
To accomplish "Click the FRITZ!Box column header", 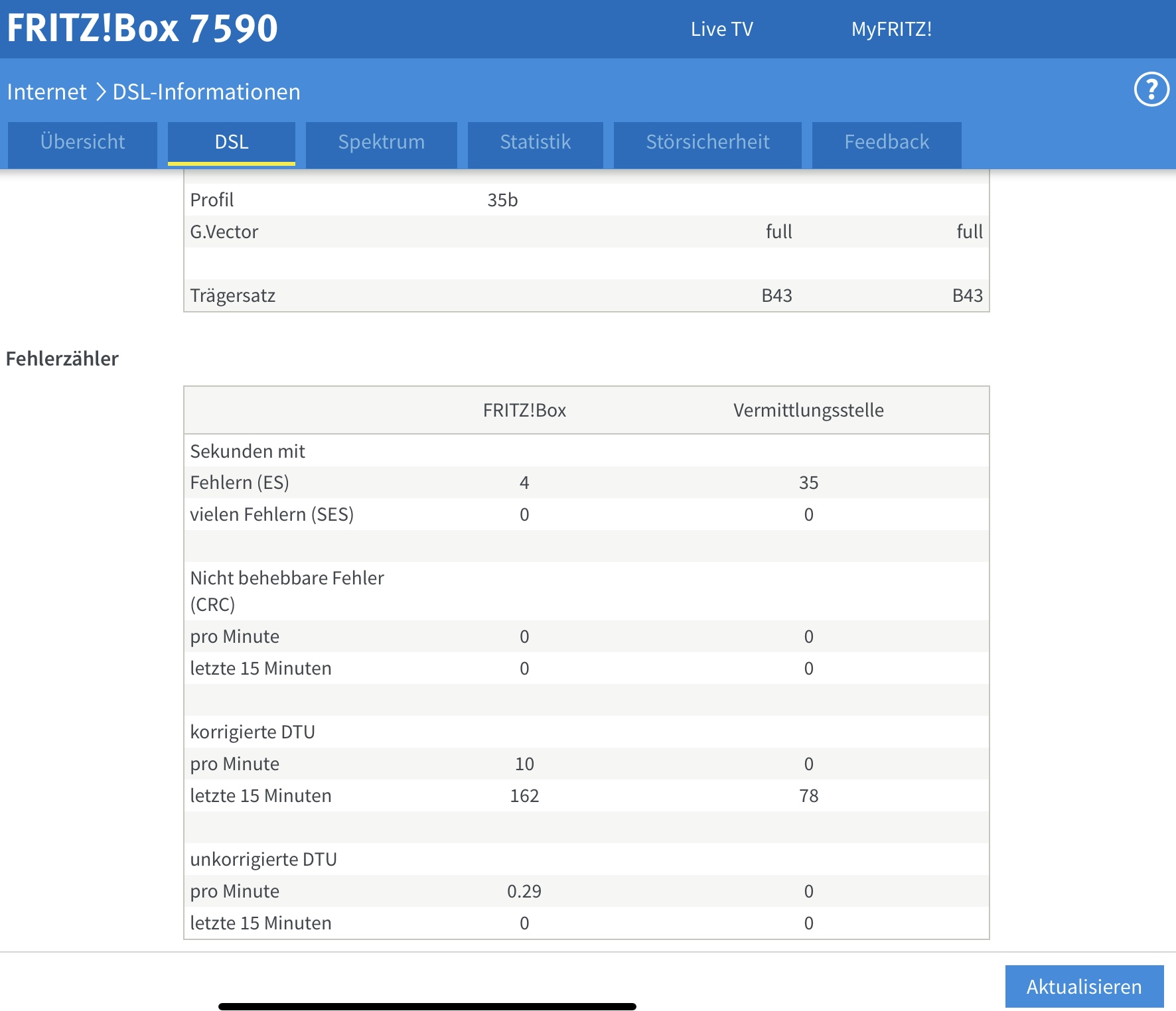I will (x=524, y=410).
